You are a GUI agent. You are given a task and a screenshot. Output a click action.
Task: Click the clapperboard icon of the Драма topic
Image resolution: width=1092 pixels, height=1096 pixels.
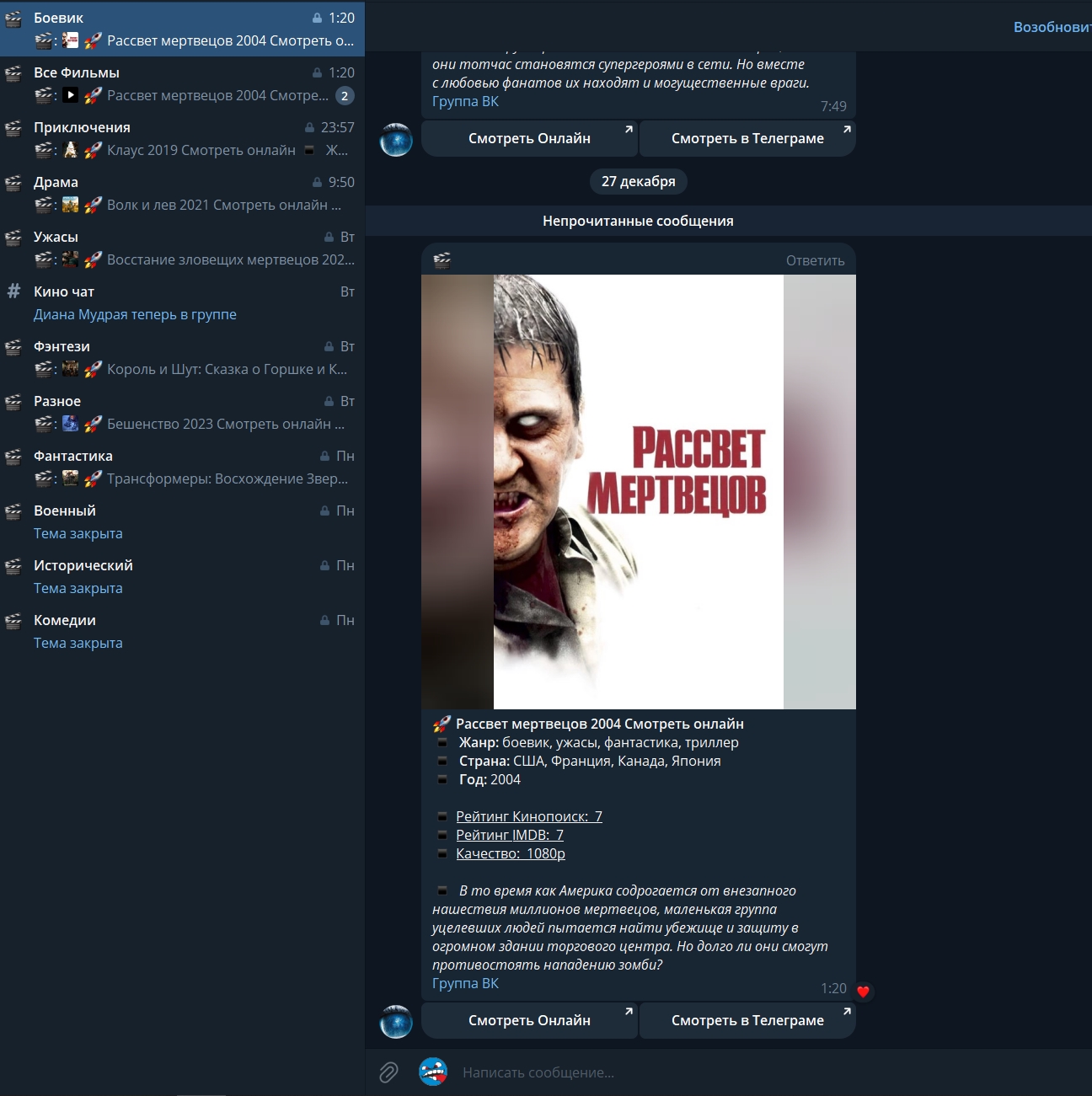(x=13, y=182)
